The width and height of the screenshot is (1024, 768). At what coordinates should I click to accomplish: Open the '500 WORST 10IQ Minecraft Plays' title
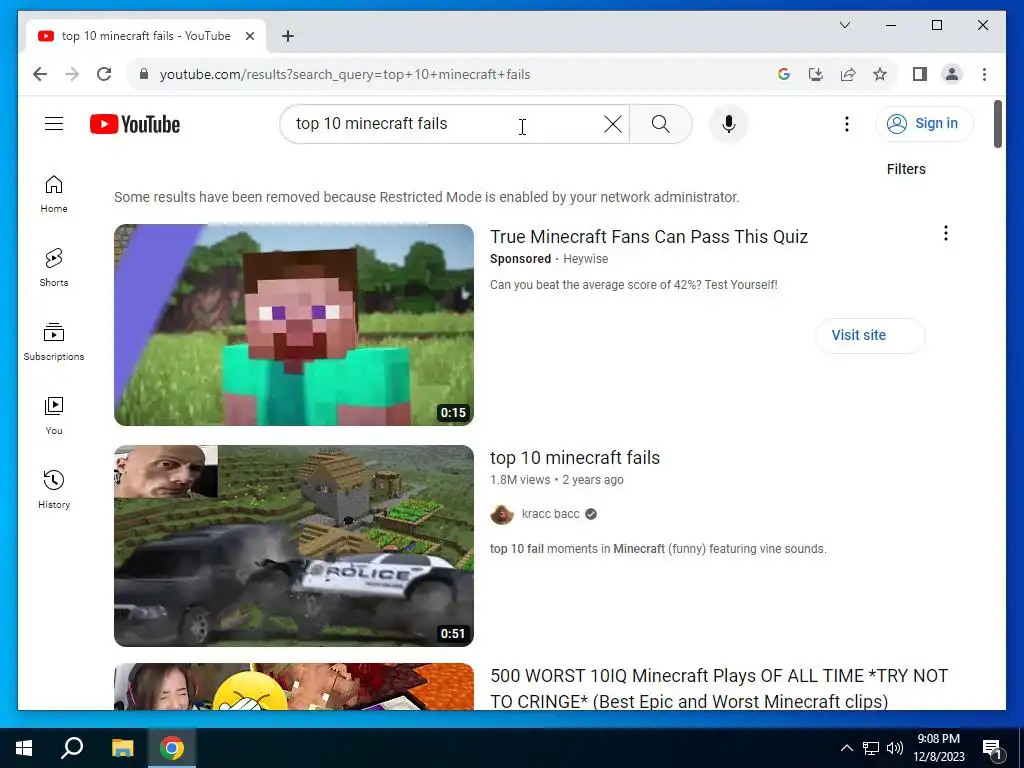(719, 688)
